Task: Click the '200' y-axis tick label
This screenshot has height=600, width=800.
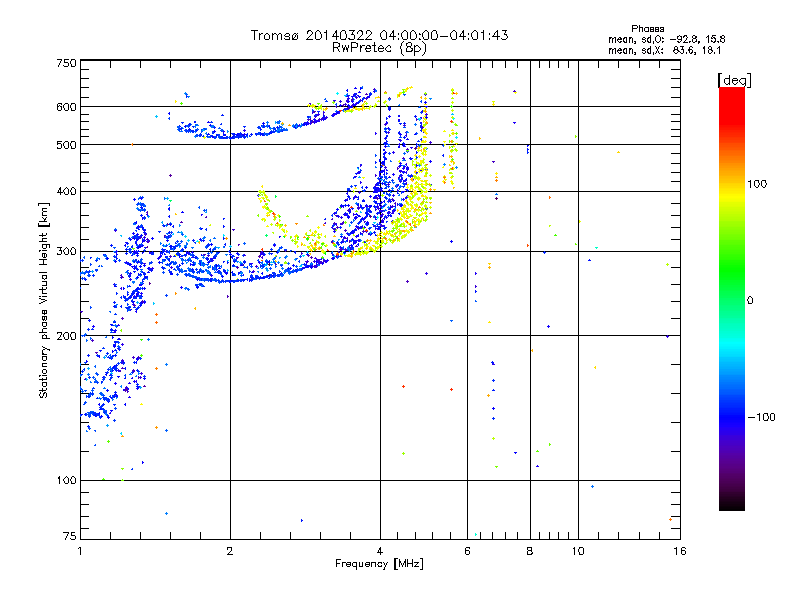Action: 66,336
